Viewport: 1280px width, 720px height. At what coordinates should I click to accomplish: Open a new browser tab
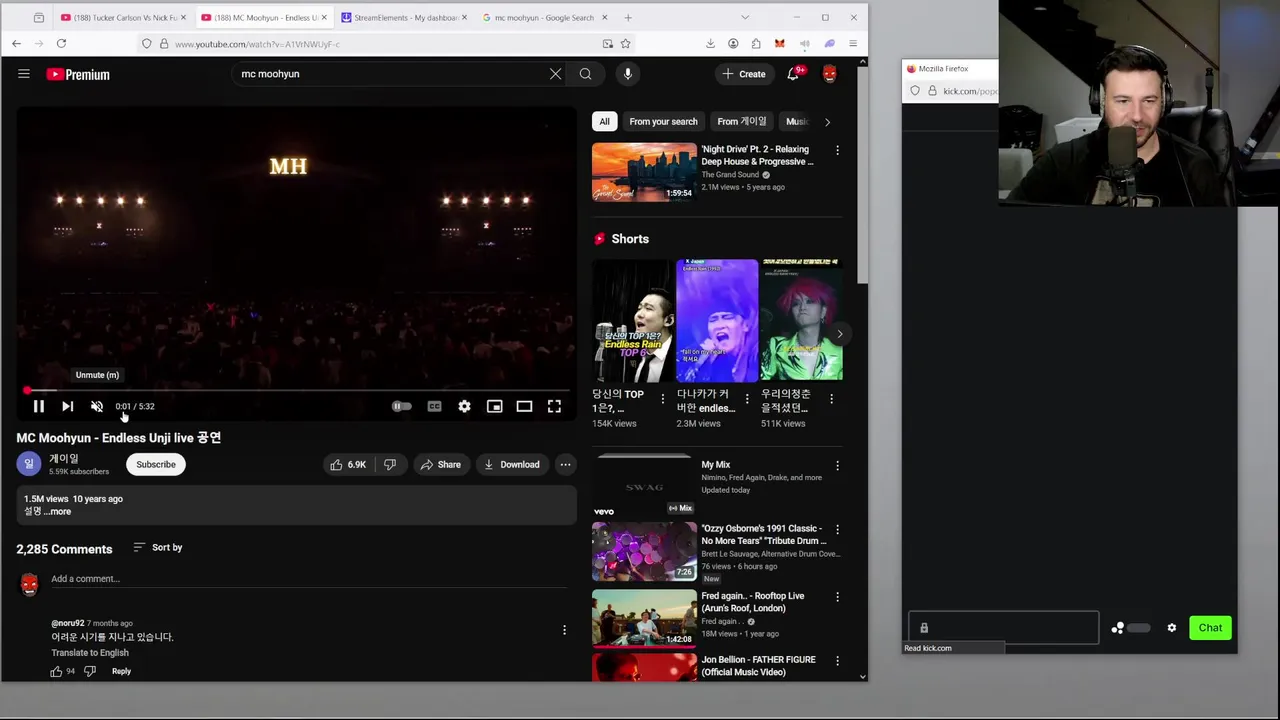tap(628, 17)
